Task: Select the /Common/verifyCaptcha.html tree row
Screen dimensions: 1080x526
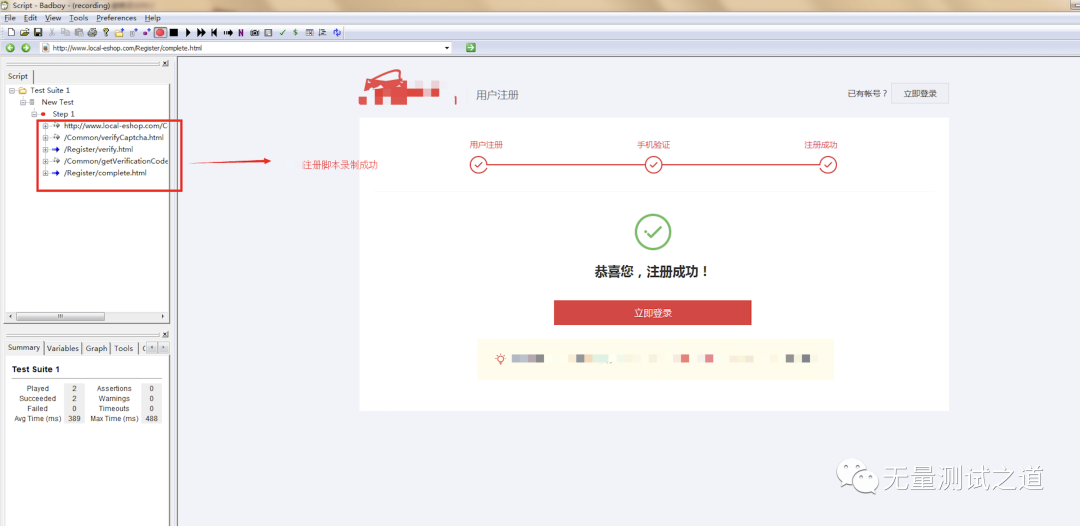Action: 114,138
